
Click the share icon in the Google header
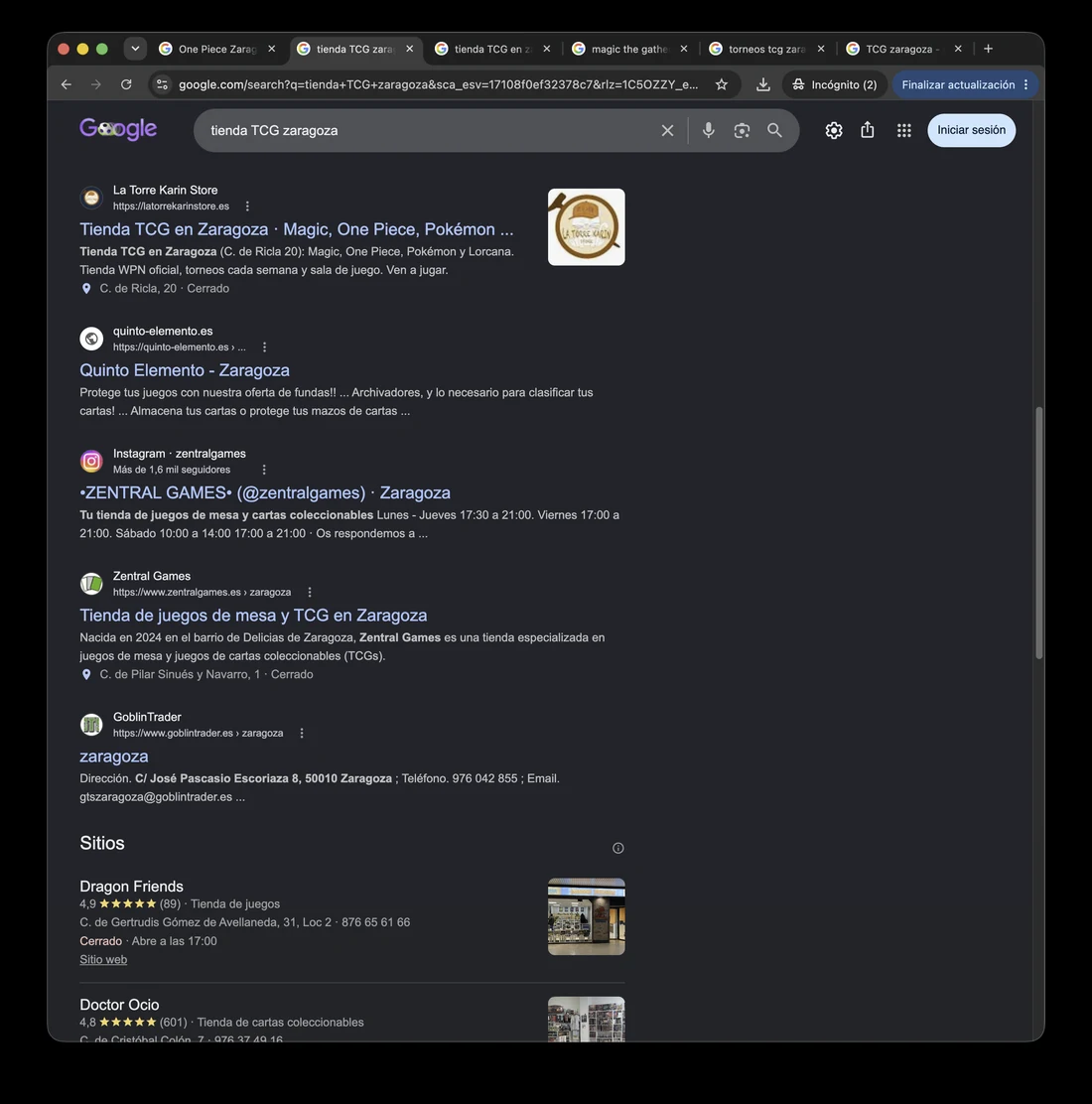pyautogui.click(x=868, y=129)
